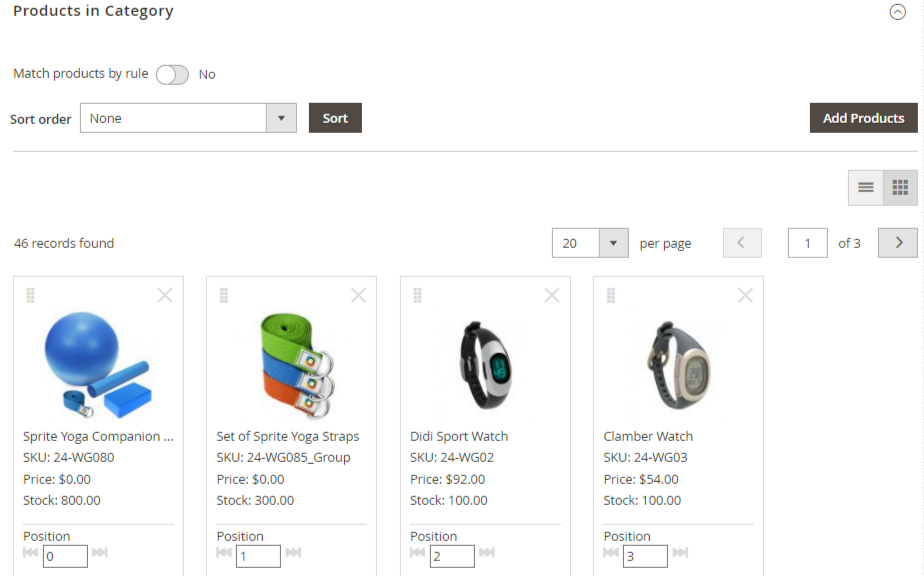Click SKU: 24-WG03 text

pyautogui.click(x=645, y=457)
